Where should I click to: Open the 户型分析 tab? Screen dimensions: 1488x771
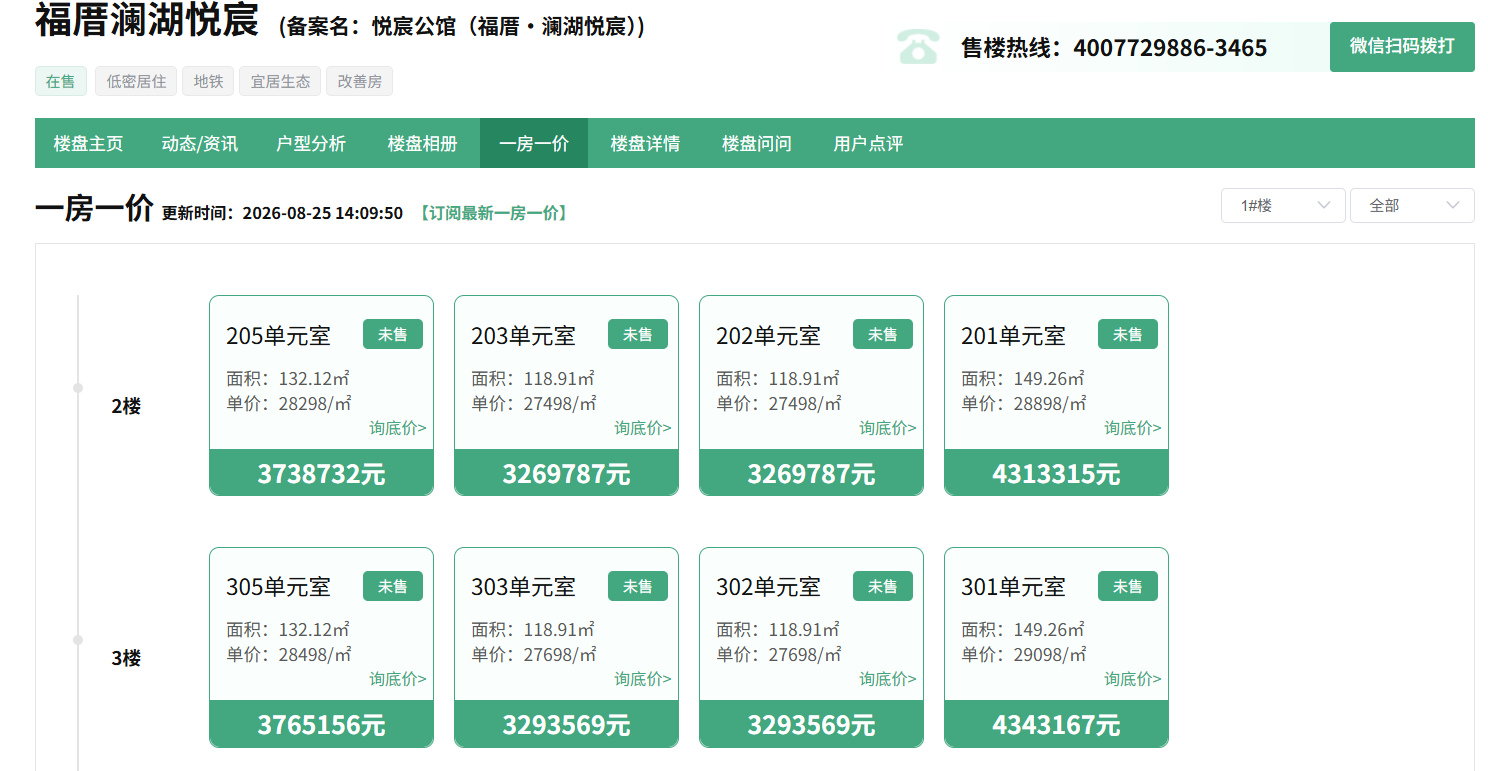(x=311, y=143)
